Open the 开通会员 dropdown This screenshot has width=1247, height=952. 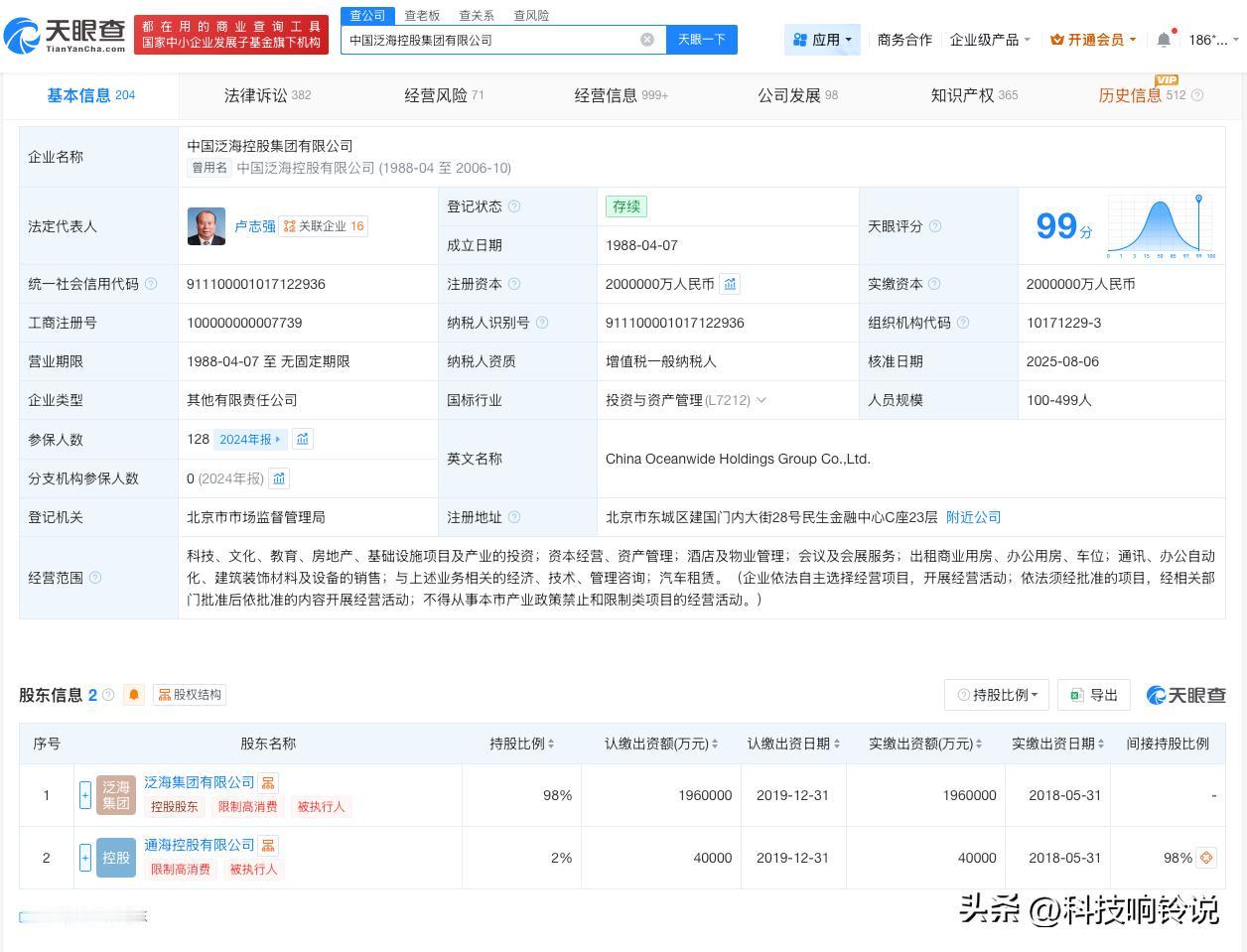(x=1093, y=40)
